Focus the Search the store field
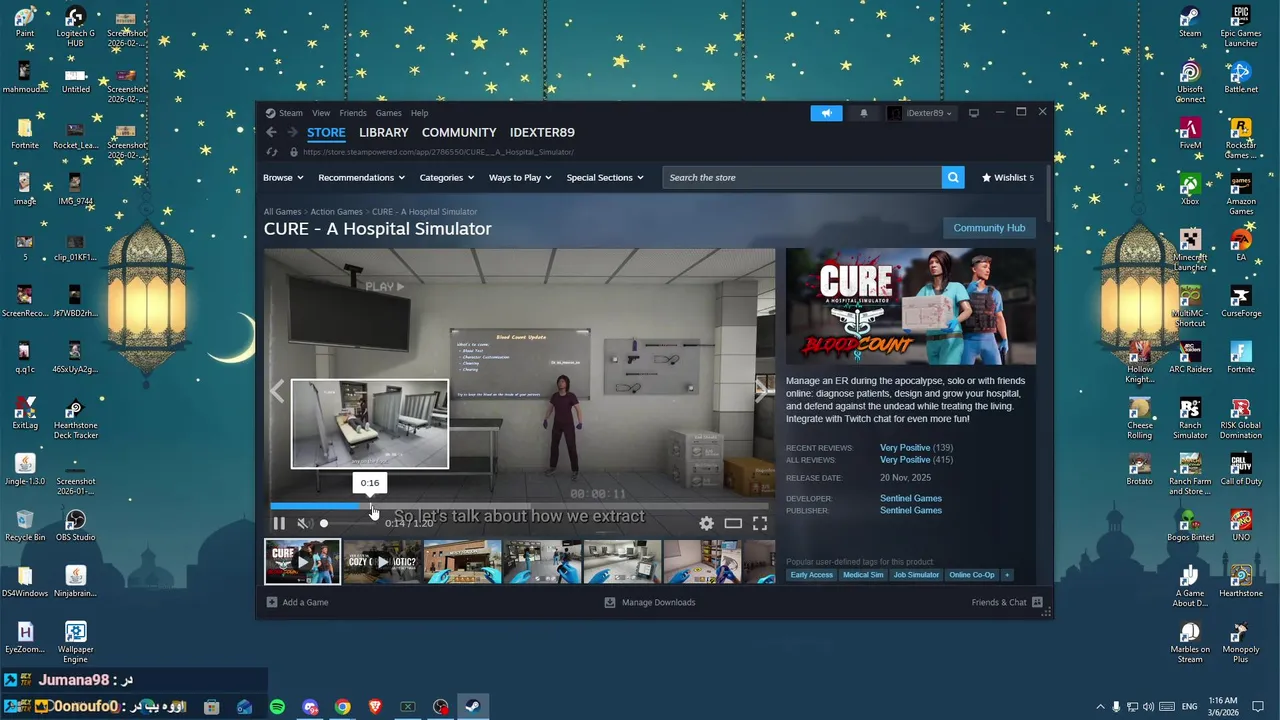This screenshot has height=720, width=1280. point(802,177)
